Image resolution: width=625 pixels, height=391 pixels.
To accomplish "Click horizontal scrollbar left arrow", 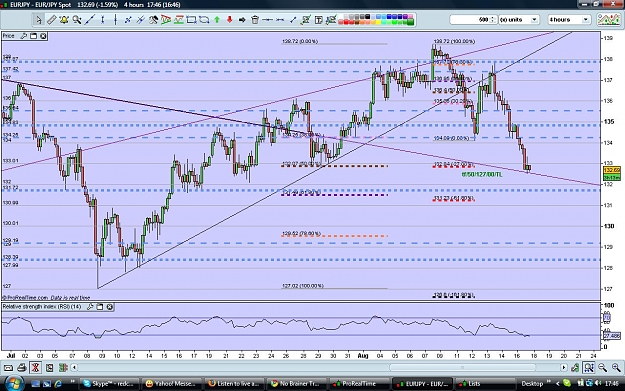I will coord(74,367).
